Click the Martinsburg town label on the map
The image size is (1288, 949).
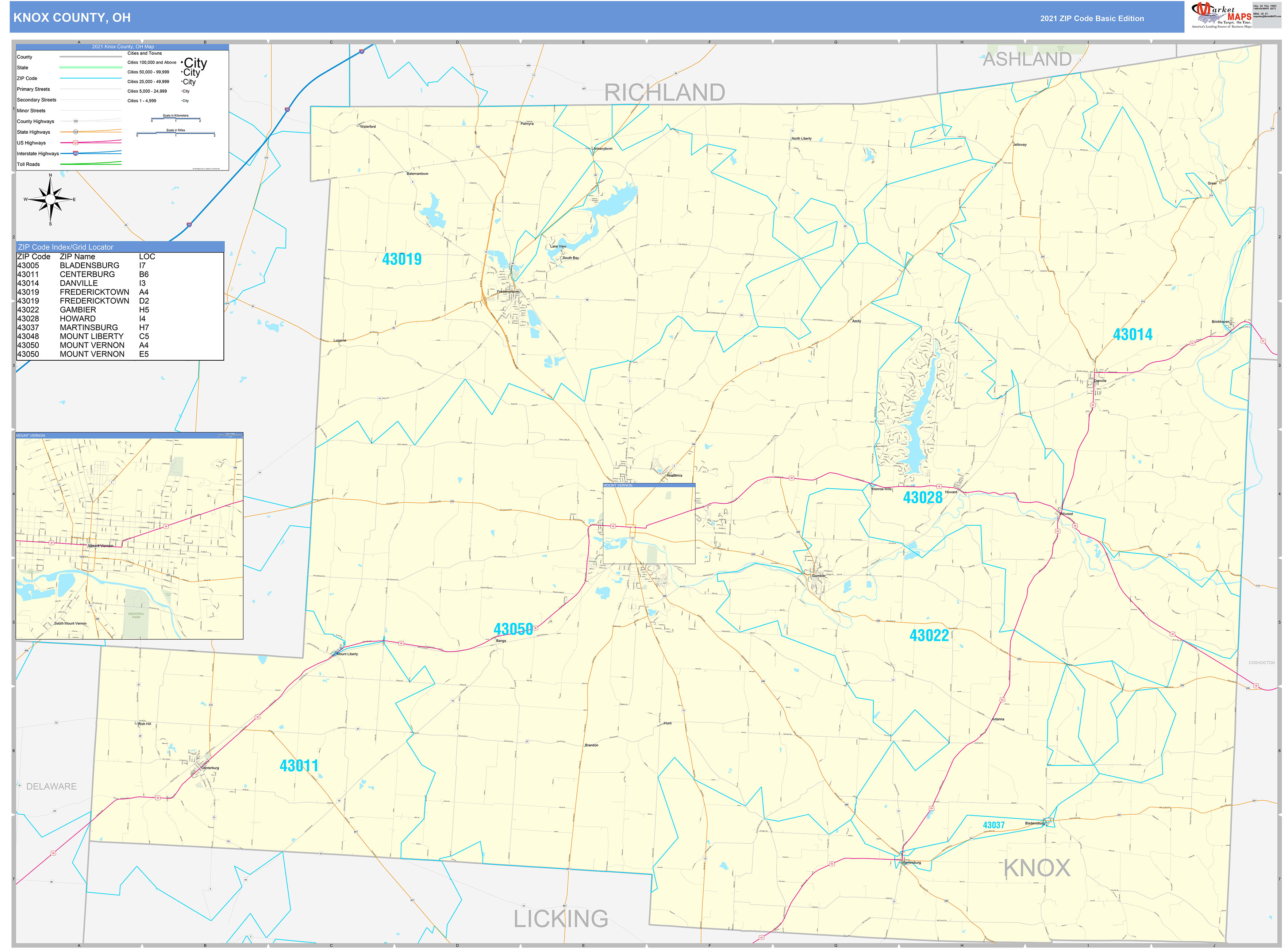pos(912,863)
